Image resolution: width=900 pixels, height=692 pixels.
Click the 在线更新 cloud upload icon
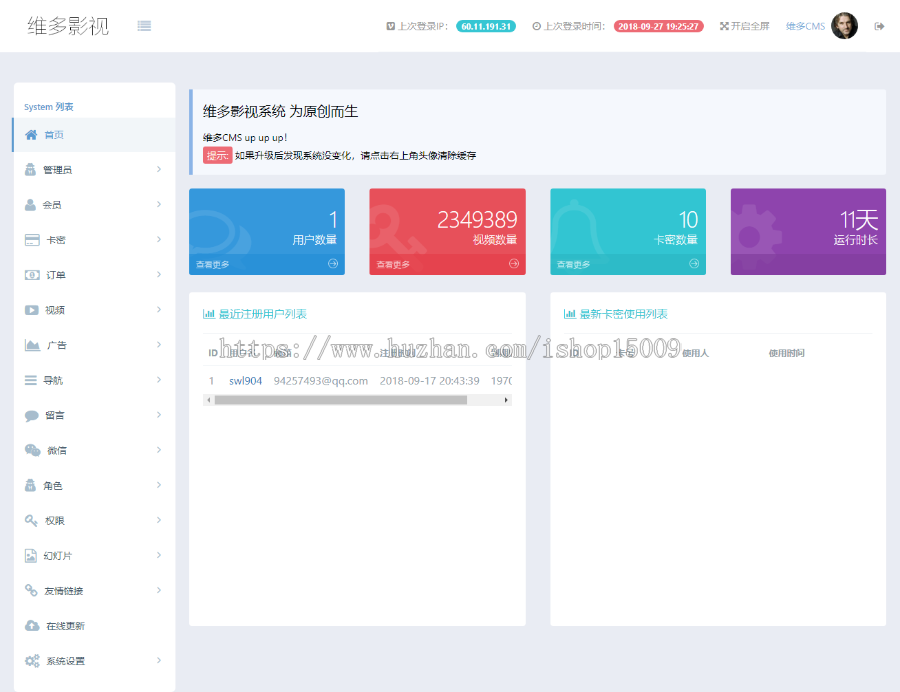point(32,626)
